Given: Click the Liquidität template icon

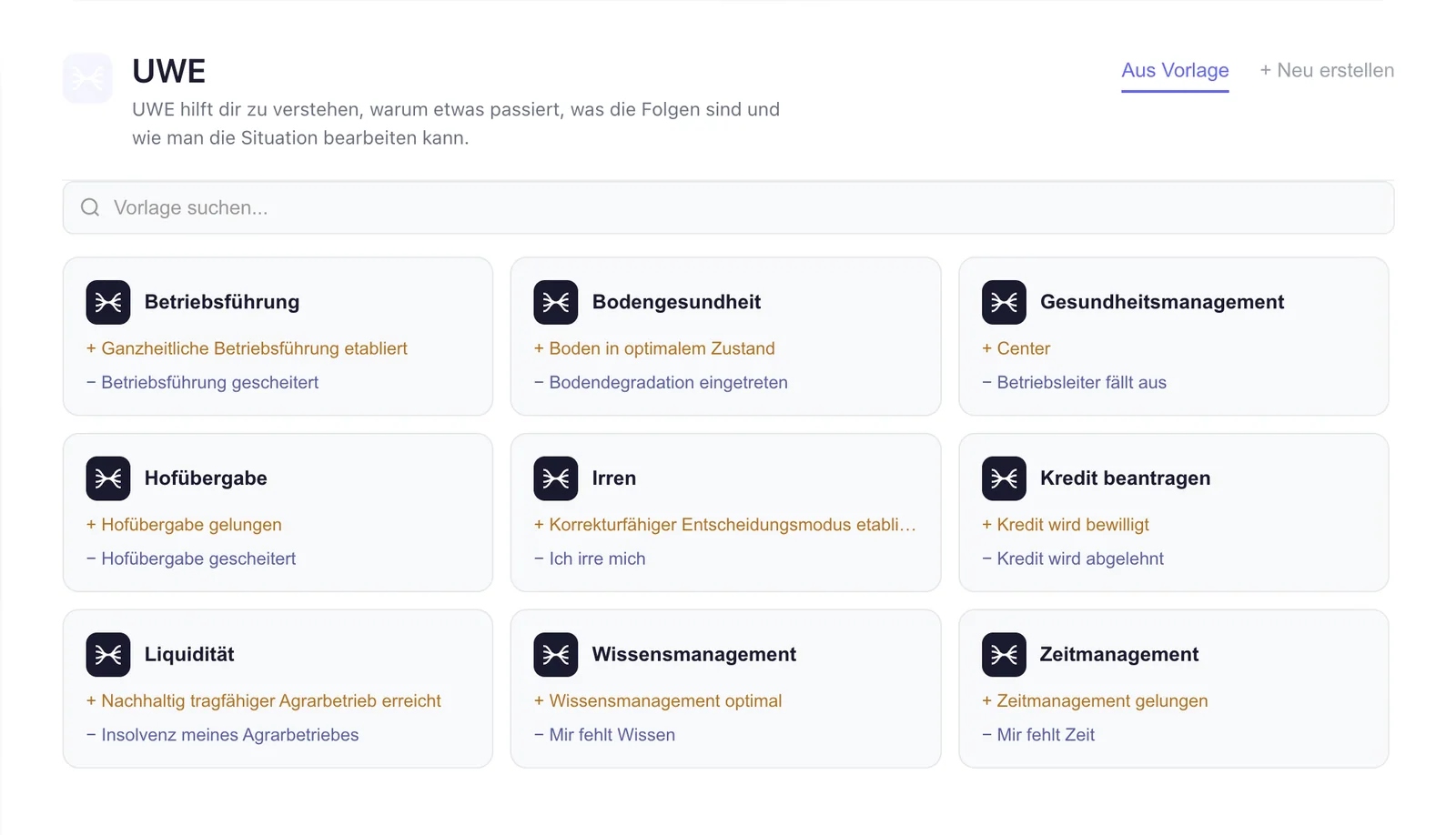Looking at the screenshot, I should tap(108, 655).
